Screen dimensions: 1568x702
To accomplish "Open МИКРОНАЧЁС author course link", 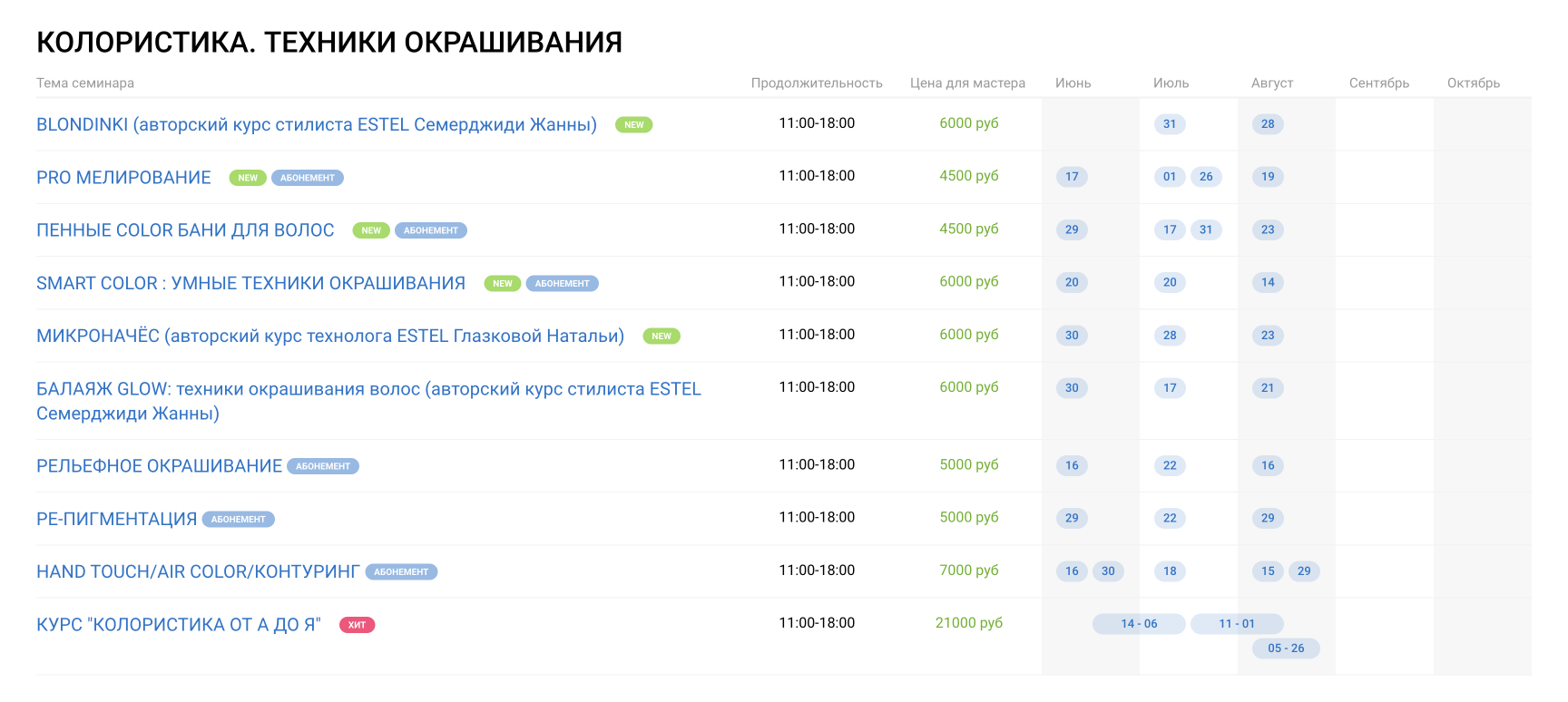I will [330, 336].
